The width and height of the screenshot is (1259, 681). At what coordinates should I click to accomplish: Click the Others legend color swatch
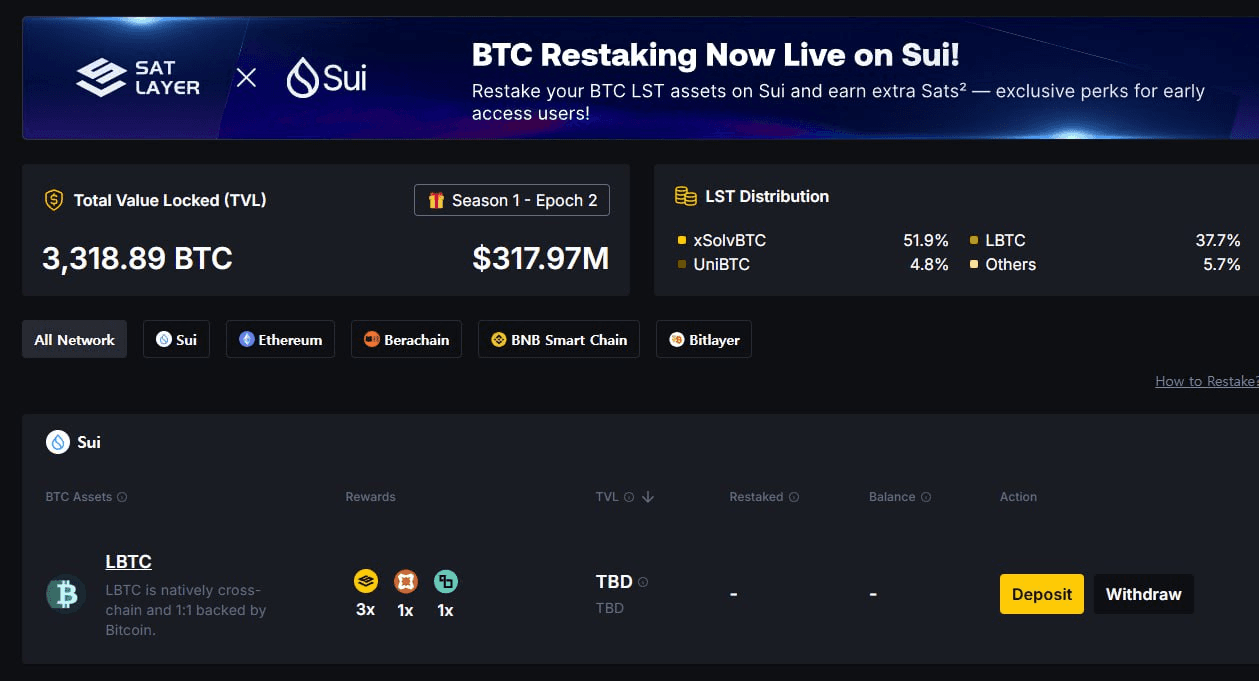974,264
